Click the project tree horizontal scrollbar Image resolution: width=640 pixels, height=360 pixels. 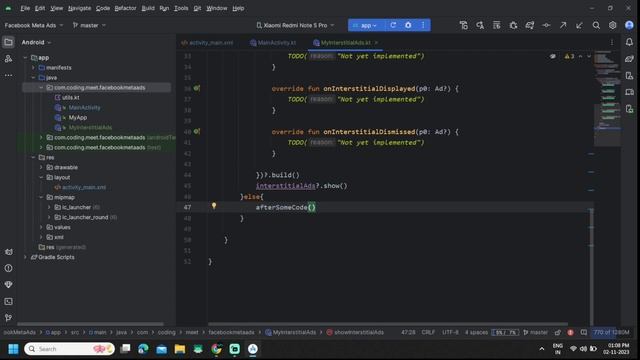coord(90,324)
